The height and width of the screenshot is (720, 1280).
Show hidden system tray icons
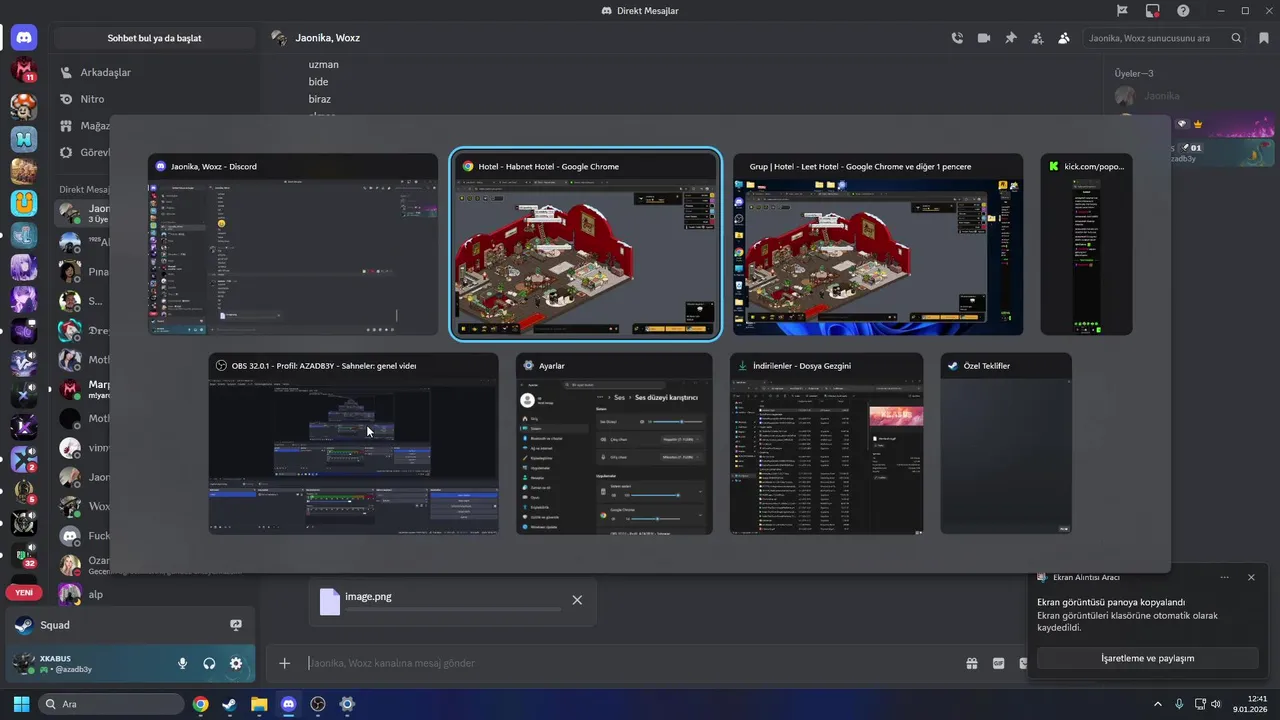[x=1159, y=704]
